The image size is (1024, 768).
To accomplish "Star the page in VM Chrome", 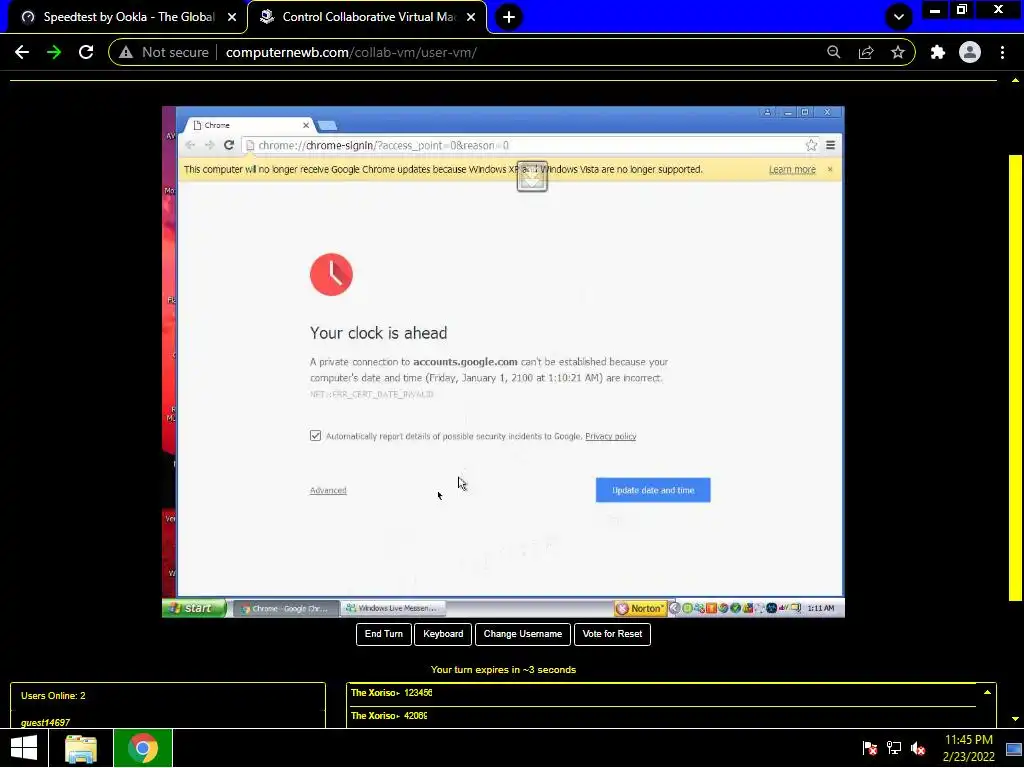I will 811,145.
